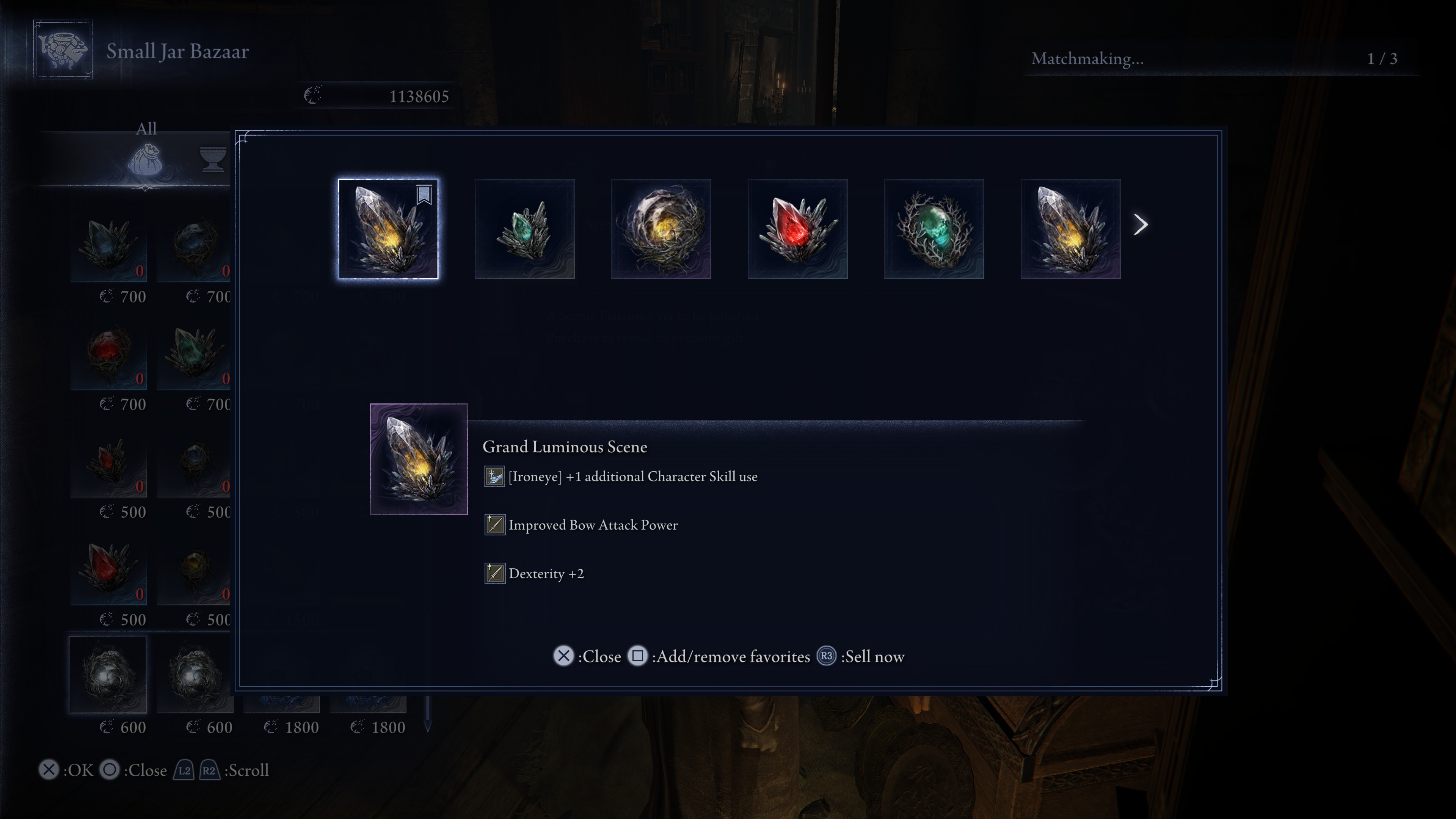The width and height of the screenshot is (1456, 819).
Task: Click the Improved Bow Attack Power icon
Action: coord(494,525)
